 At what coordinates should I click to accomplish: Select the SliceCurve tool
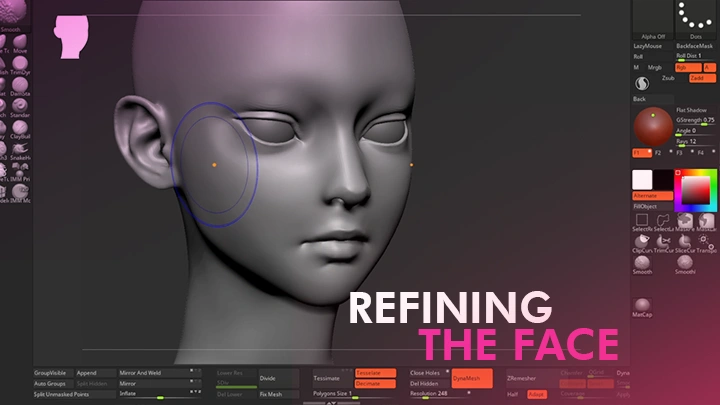click(685, 244)
